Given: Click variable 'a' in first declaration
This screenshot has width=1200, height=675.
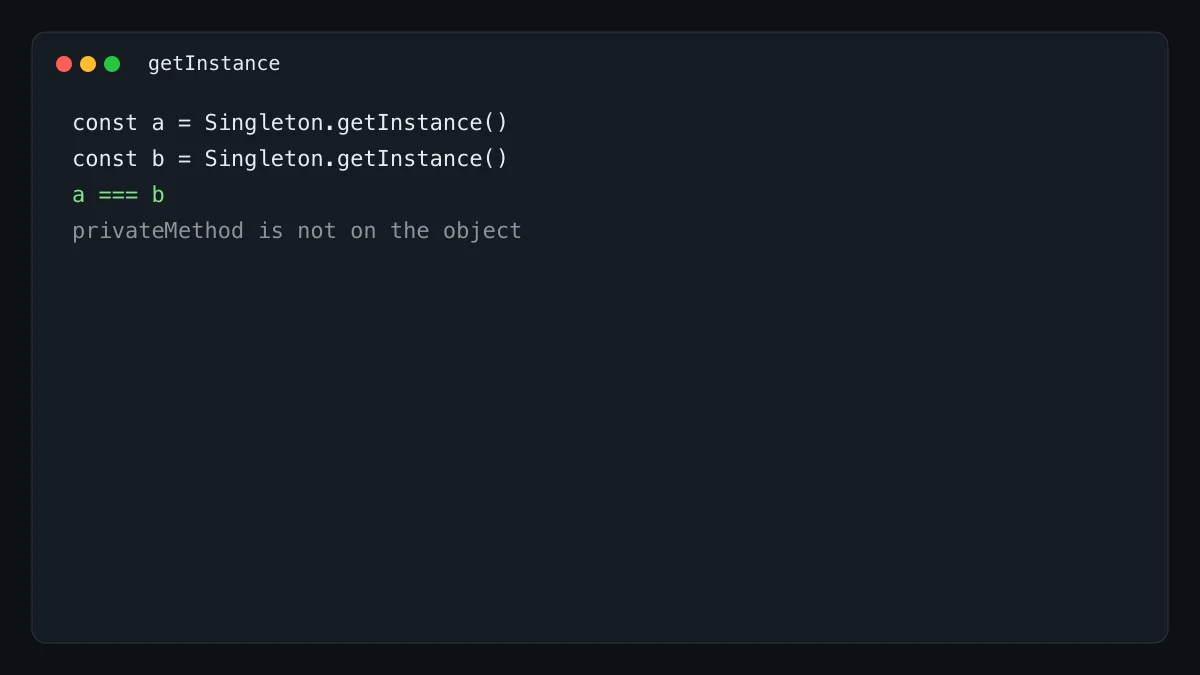Looking at the screenshot, I should pyautogui.click(x=158, y=124).
